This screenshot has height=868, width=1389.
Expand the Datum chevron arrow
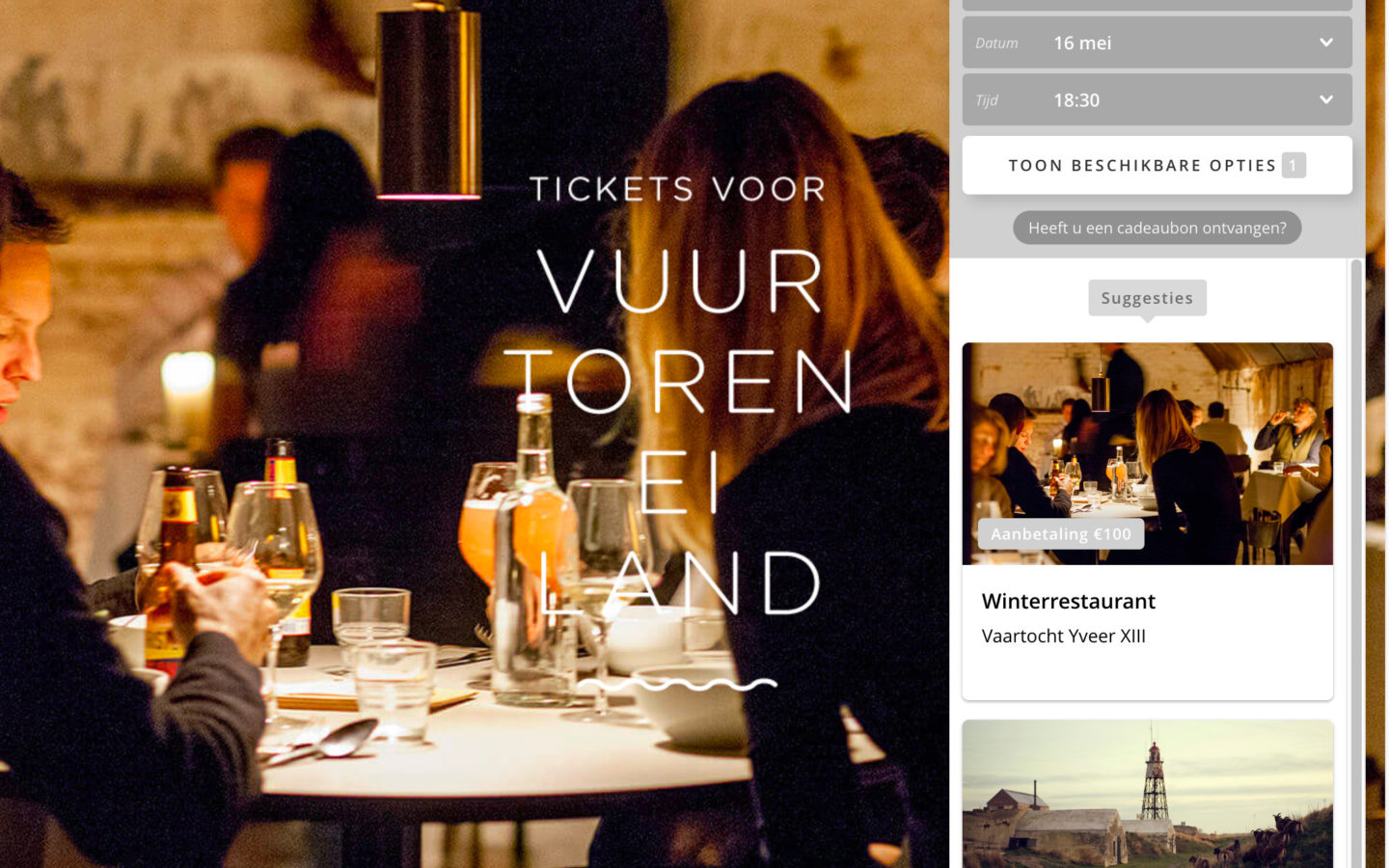click(1326, 42)
